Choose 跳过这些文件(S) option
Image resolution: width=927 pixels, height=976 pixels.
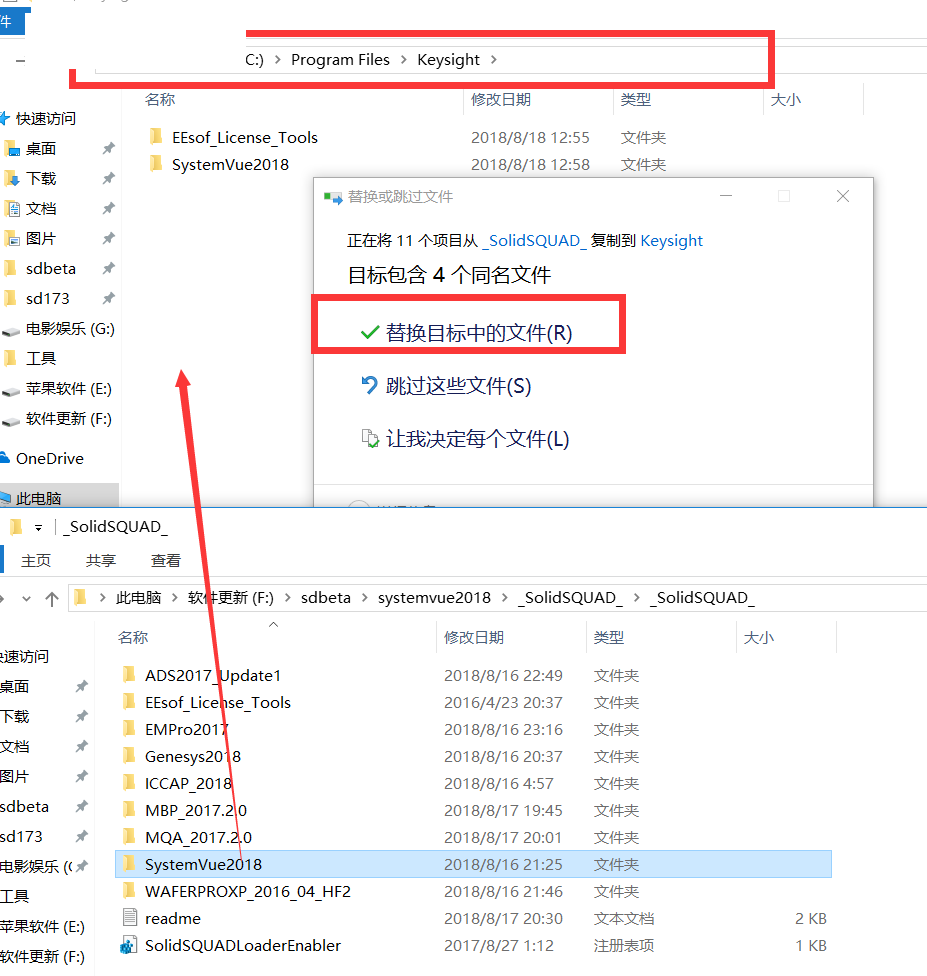click(458, 386)
